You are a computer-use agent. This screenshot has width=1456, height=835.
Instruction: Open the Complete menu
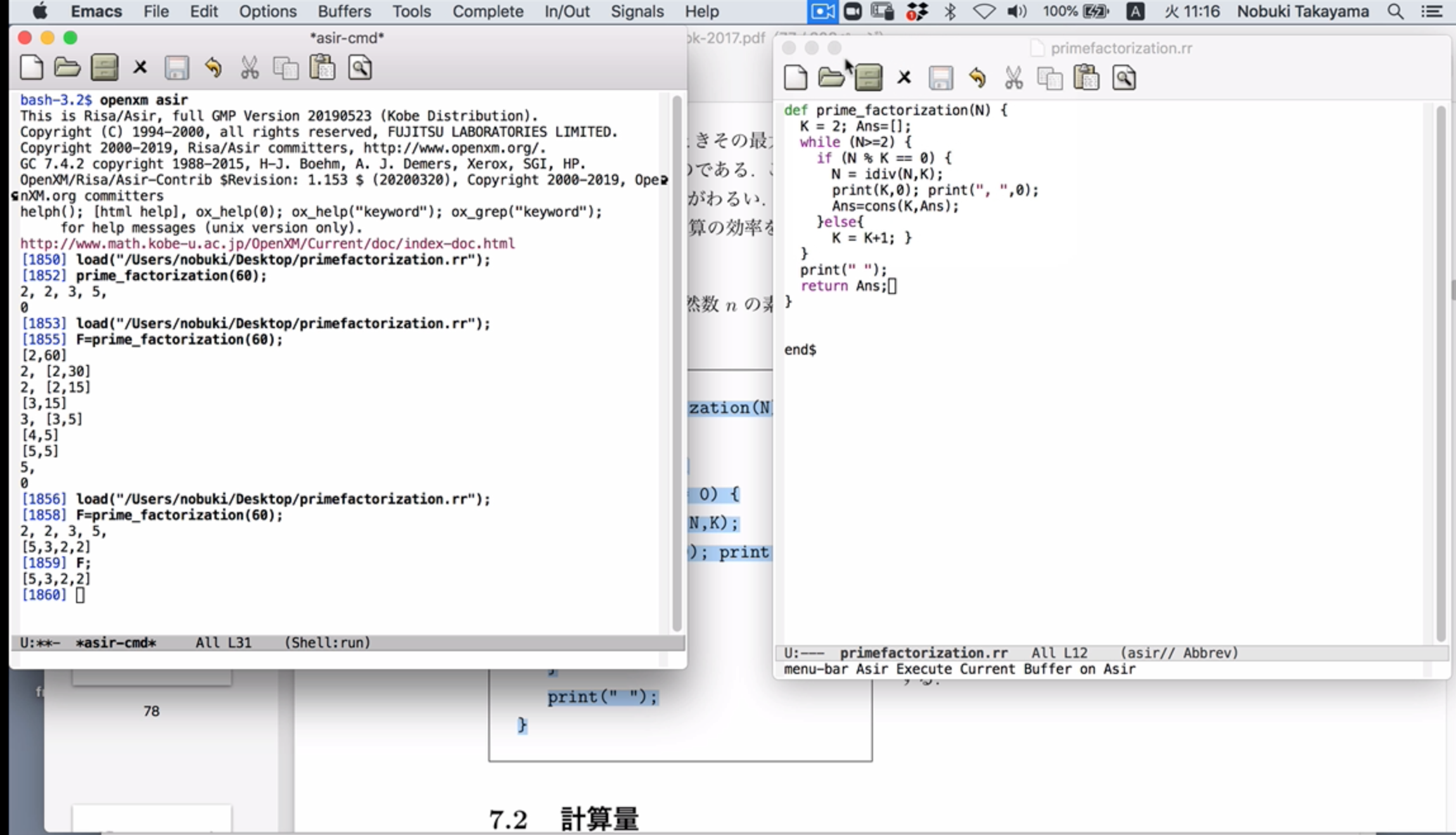click(x=488, y=11)
